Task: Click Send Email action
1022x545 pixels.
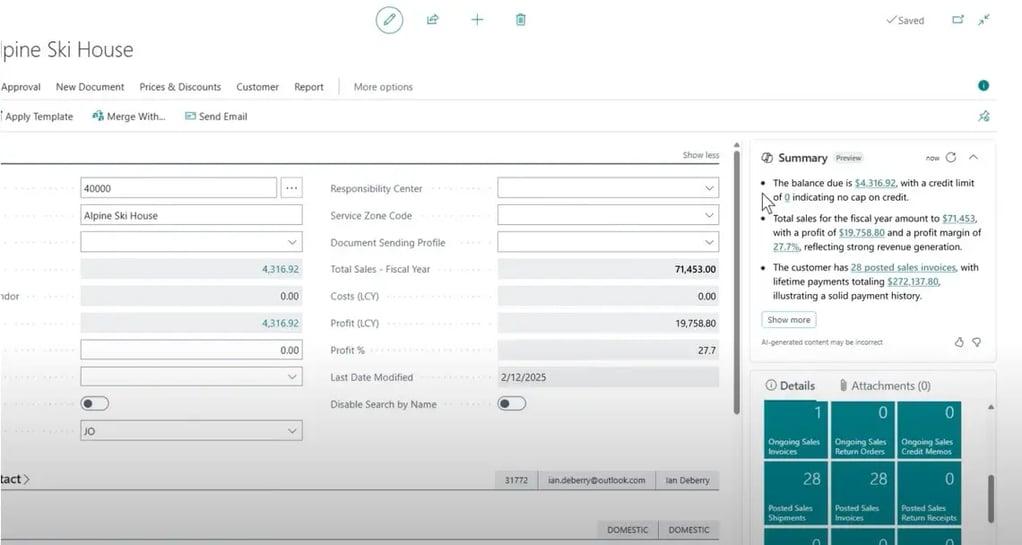Action: (x=216, y=116)
